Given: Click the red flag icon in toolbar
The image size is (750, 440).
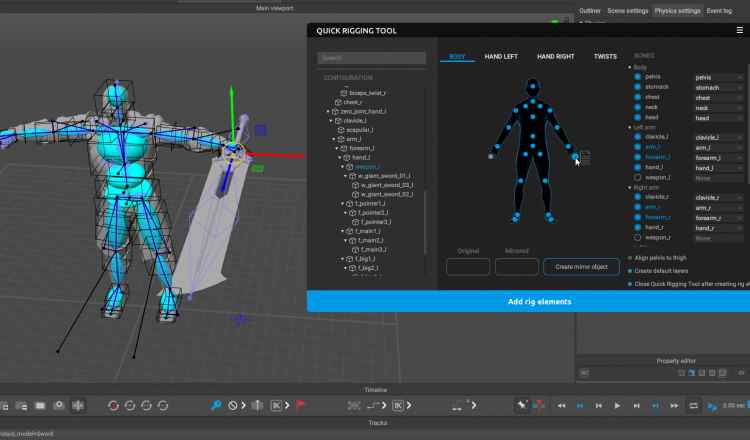Looking at the screenshot, I should tap(300, 406).
